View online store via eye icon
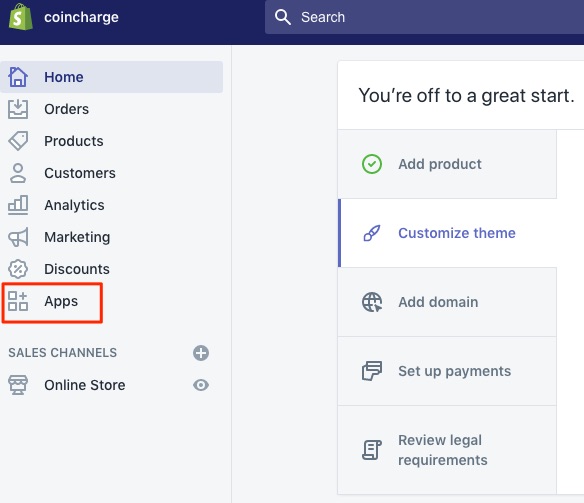Image resolution: width=584 pixels, height=503 pixels. pos(201,385)
